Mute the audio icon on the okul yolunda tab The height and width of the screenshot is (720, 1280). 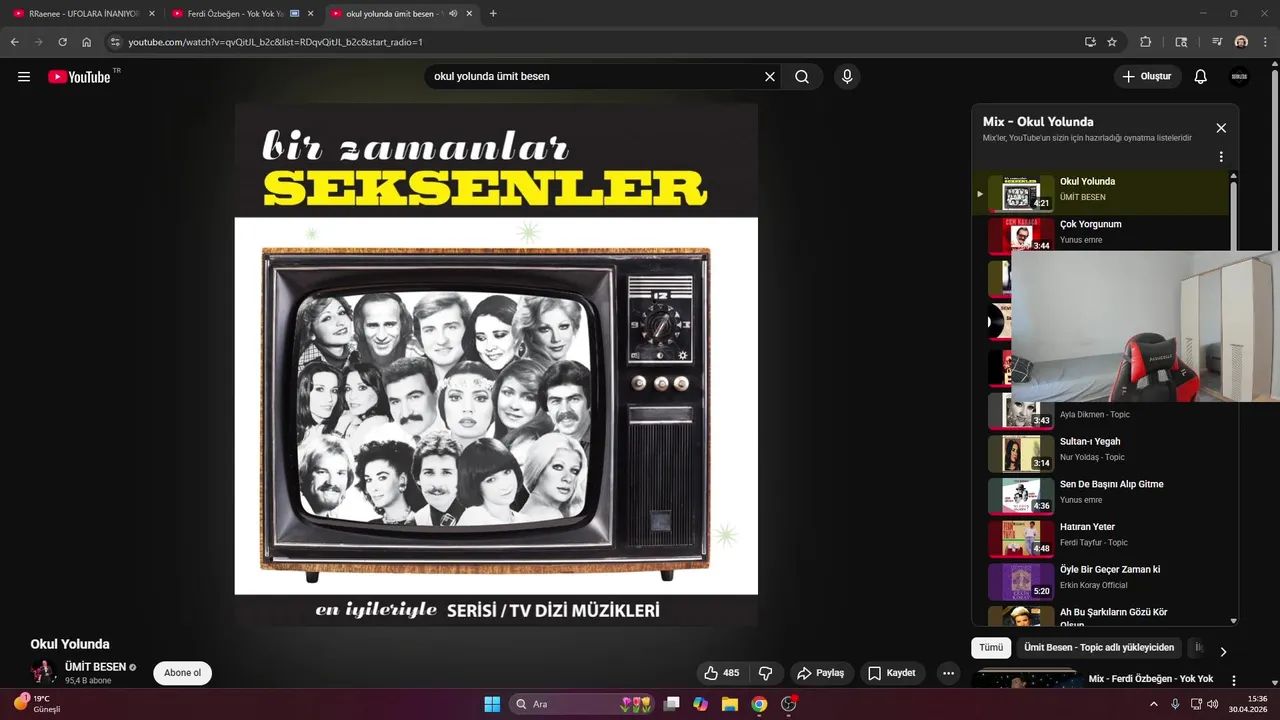pos(453,14)
